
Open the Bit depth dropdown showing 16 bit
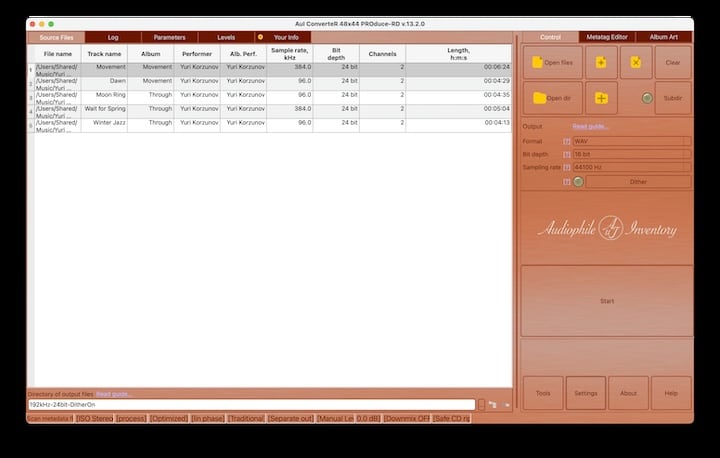point(632,154)
